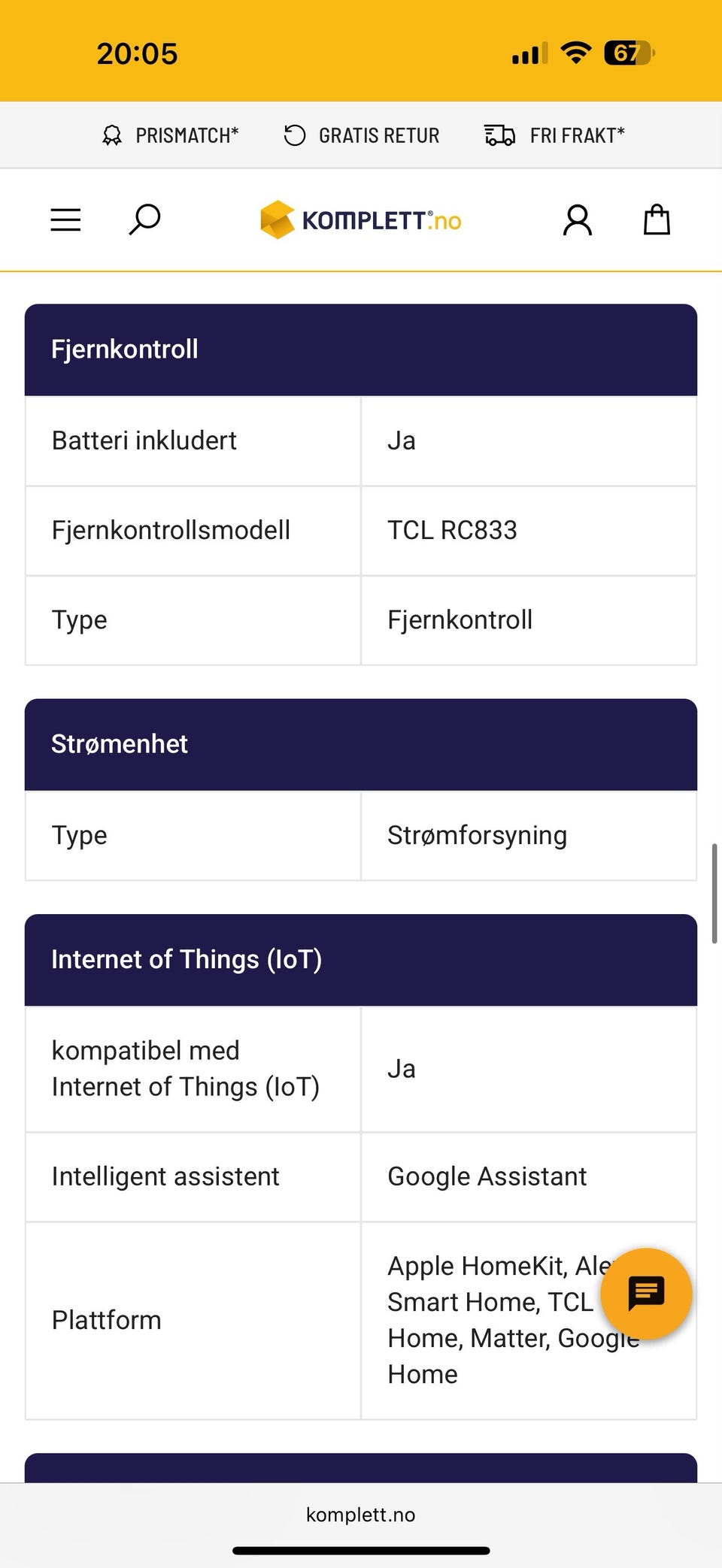
Task: Tap the Fri frakt truck icon
Action: click(499, 135)
